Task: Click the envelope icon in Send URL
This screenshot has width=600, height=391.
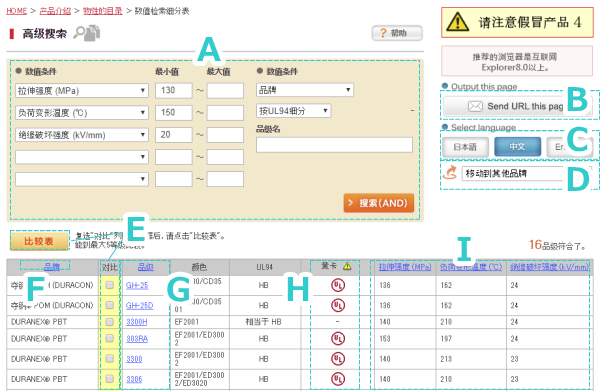Action: 475,106
